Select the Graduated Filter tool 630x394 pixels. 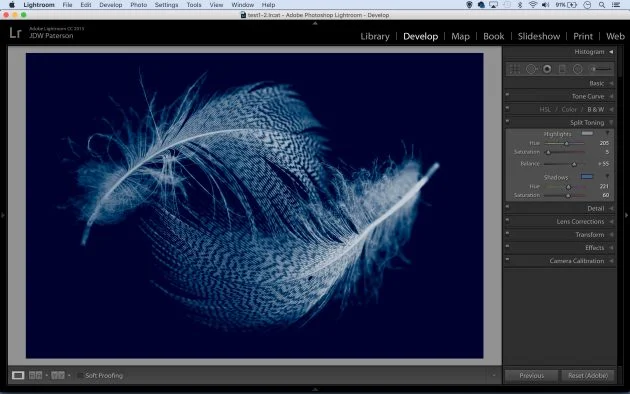click(x=562, y=69)
